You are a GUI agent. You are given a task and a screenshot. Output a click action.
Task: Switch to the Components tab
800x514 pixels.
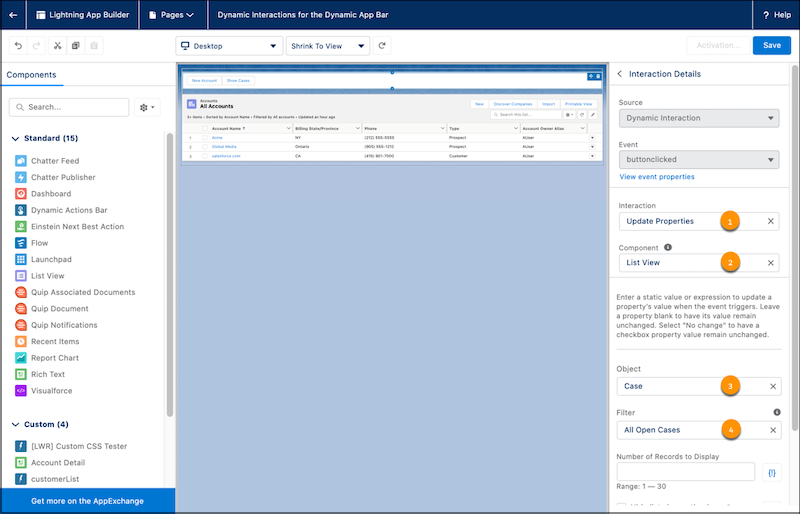32,75
